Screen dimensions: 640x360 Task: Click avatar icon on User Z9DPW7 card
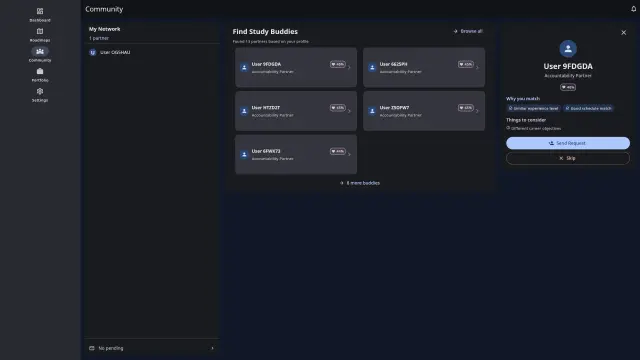[x=372, y=111]
